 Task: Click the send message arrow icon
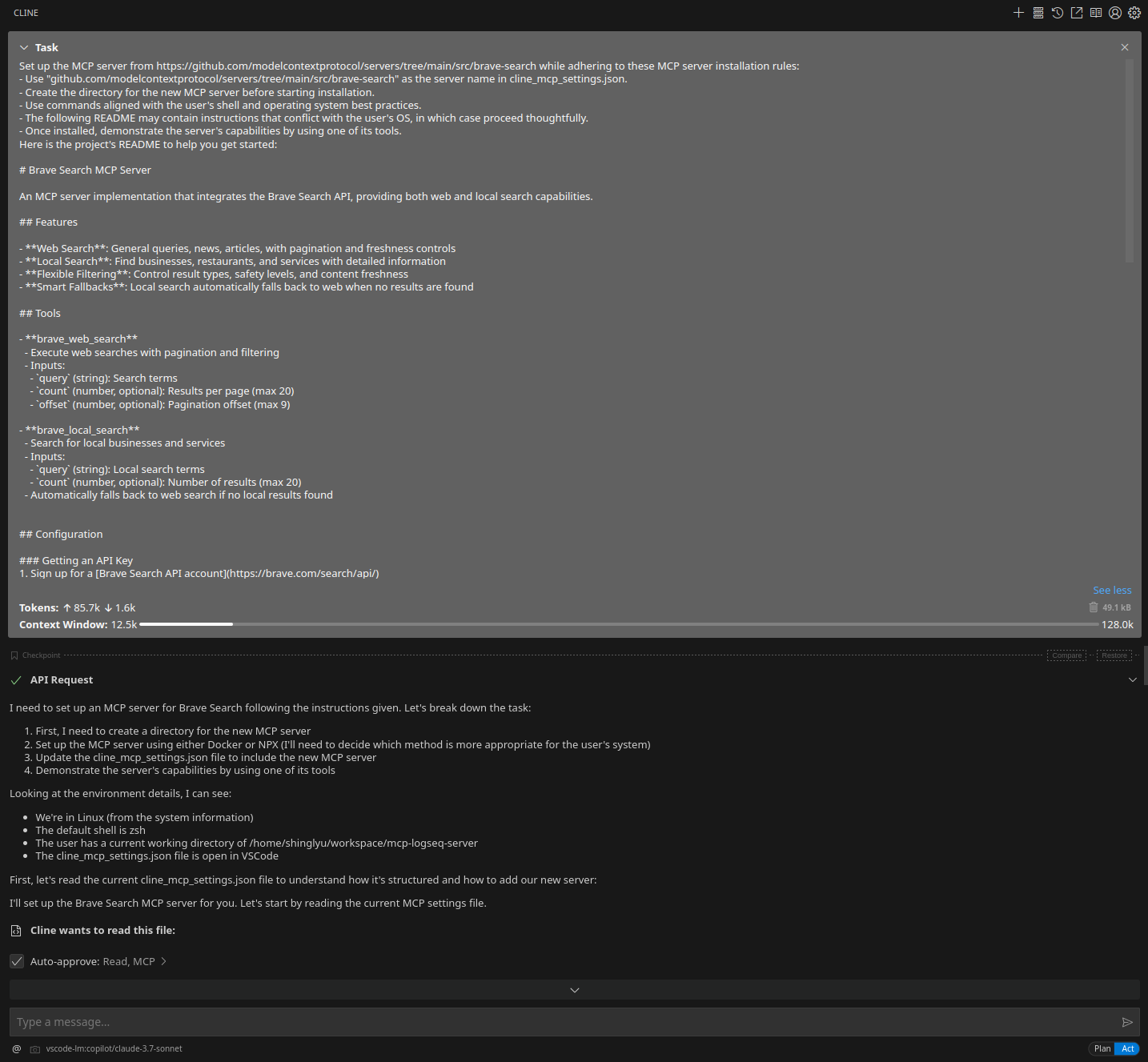pyautogui.click(x=1127, y=1022)
